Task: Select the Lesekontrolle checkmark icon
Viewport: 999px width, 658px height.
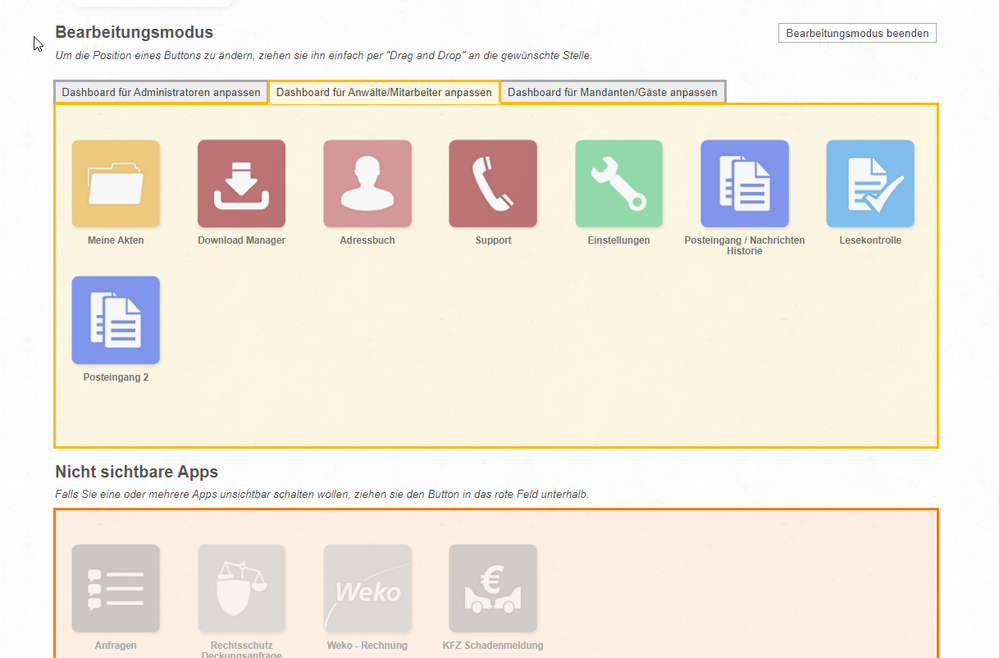Action: point(870,184)
